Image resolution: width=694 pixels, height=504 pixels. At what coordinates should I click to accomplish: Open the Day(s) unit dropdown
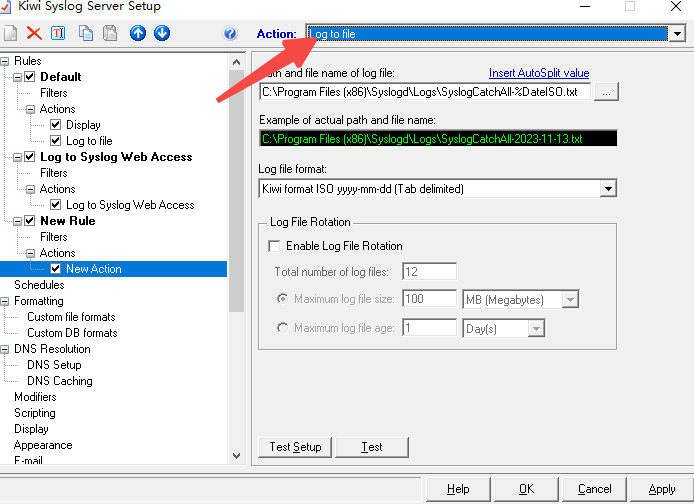click(x=536, y=329)
